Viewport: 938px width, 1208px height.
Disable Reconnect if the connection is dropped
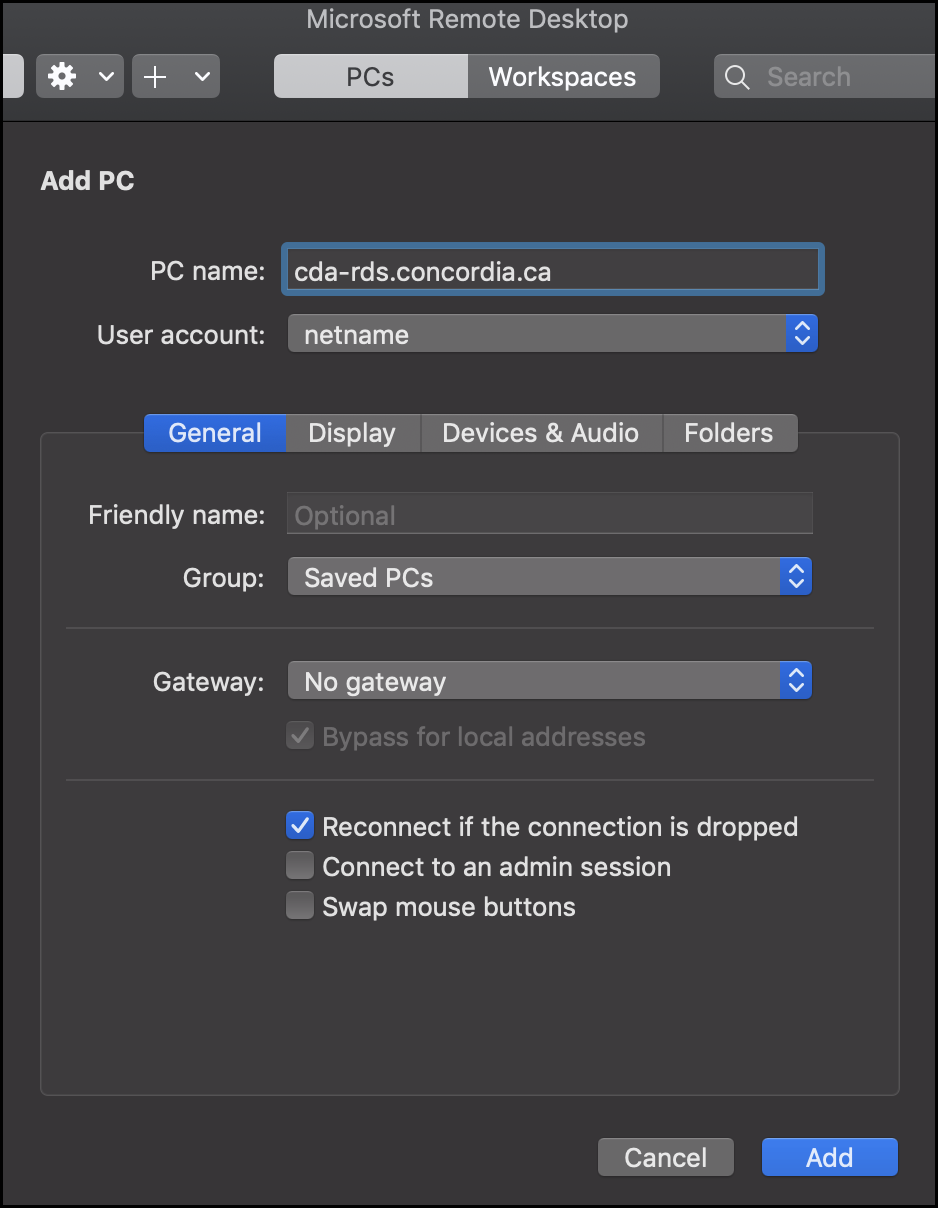pos(300,826)
